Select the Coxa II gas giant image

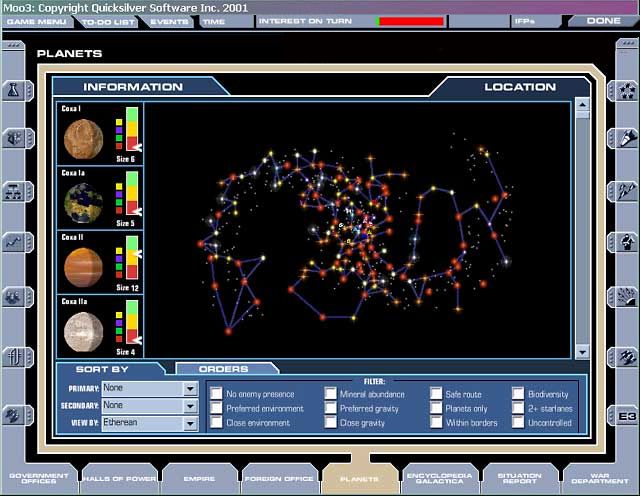coord(83,268)
